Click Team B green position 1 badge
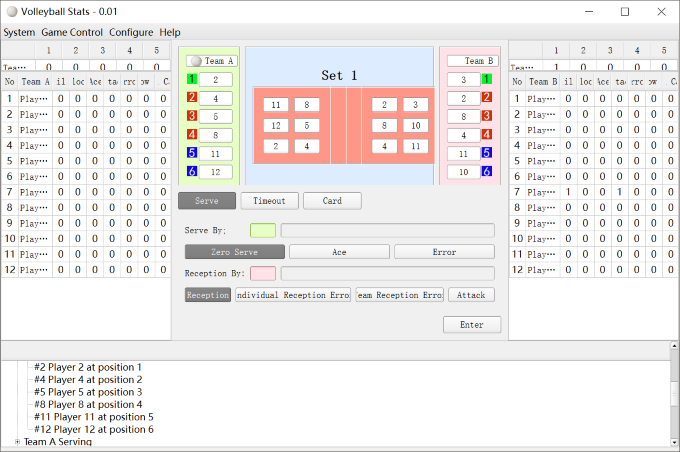The image size is (680, 452). pyautogui.click(x=486, y=79)
